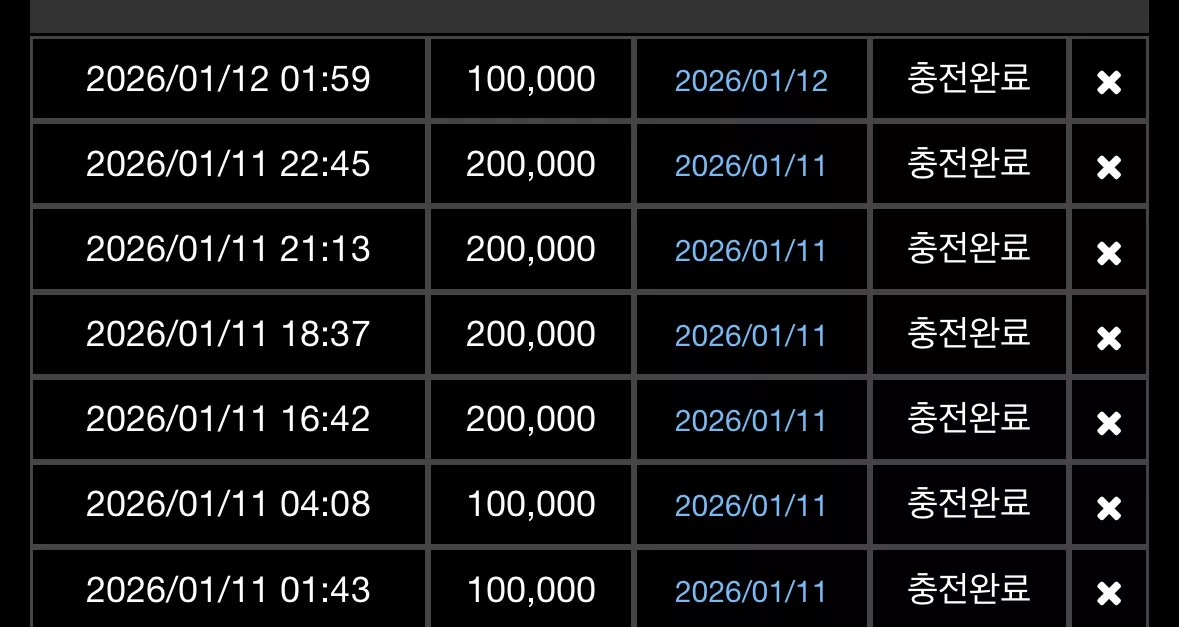Click the X beside the 01:43 charge

[x=1109, y=593]
